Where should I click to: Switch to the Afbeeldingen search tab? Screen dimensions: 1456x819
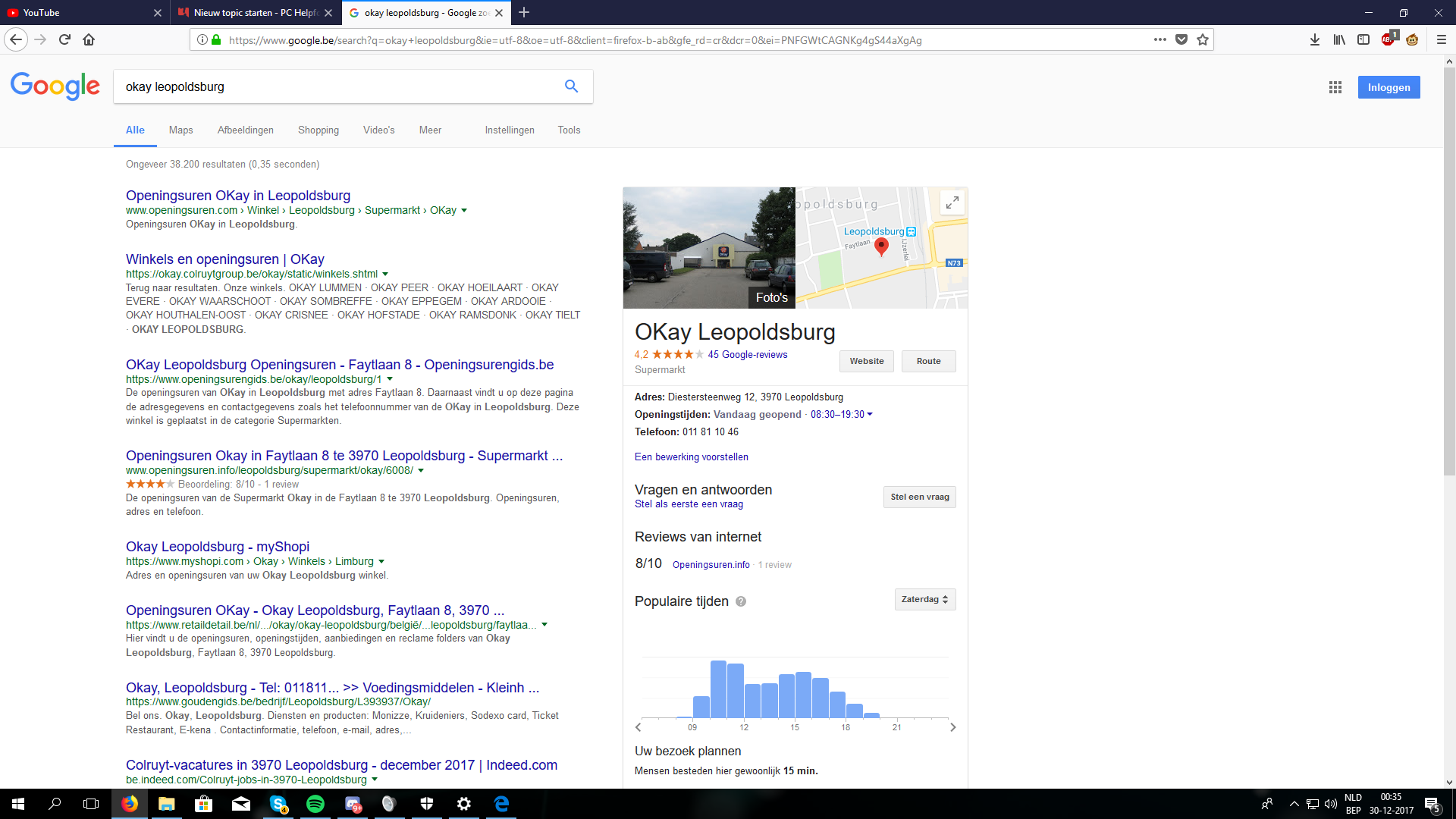[246, 130]
